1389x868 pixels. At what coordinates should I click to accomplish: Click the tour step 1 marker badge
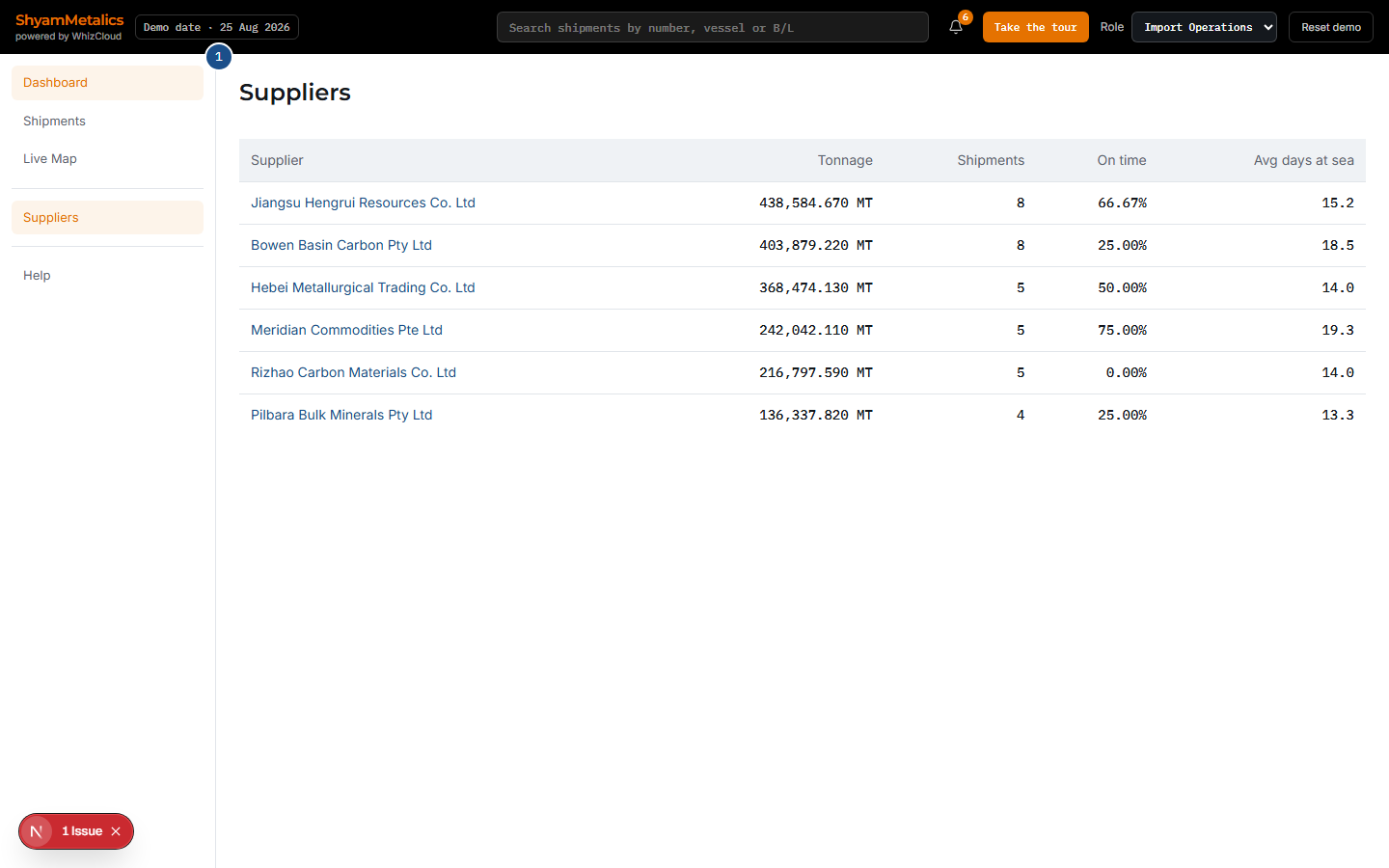(x=219, y=57)
